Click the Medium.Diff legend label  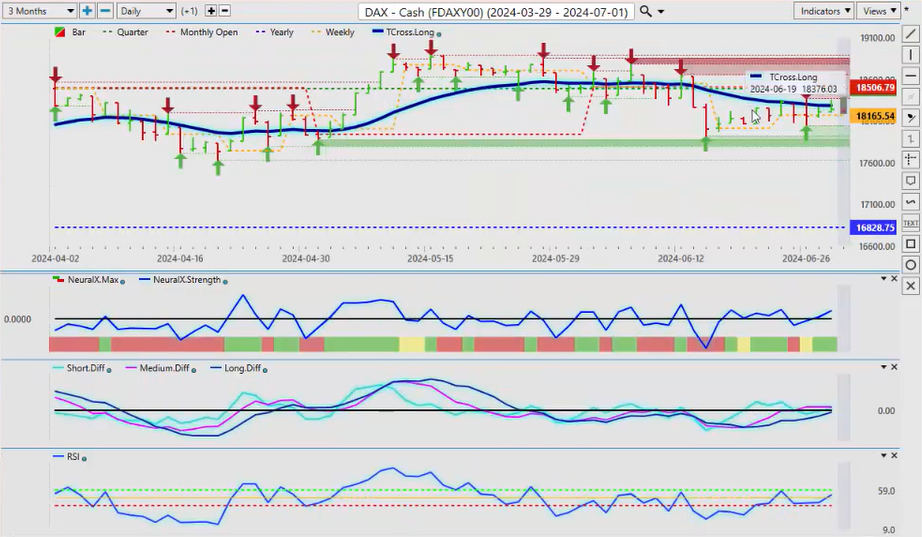tap(164, 368)
